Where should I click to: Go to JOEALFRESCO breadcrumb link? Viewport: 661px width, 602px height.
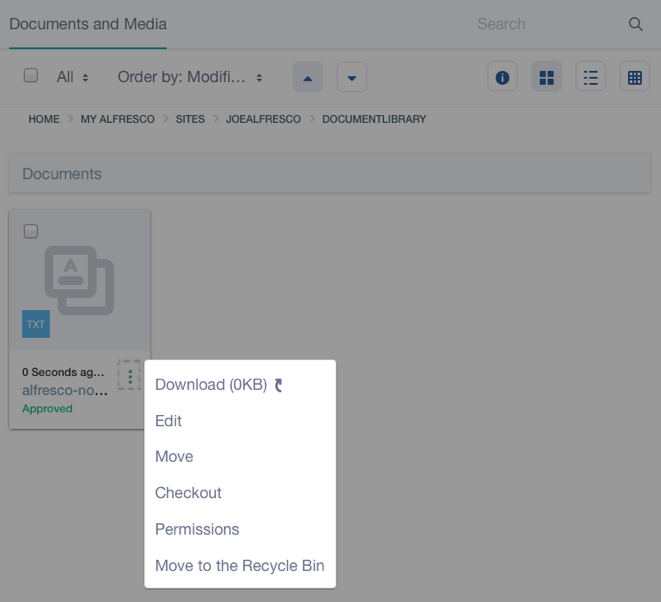(263, 119)
